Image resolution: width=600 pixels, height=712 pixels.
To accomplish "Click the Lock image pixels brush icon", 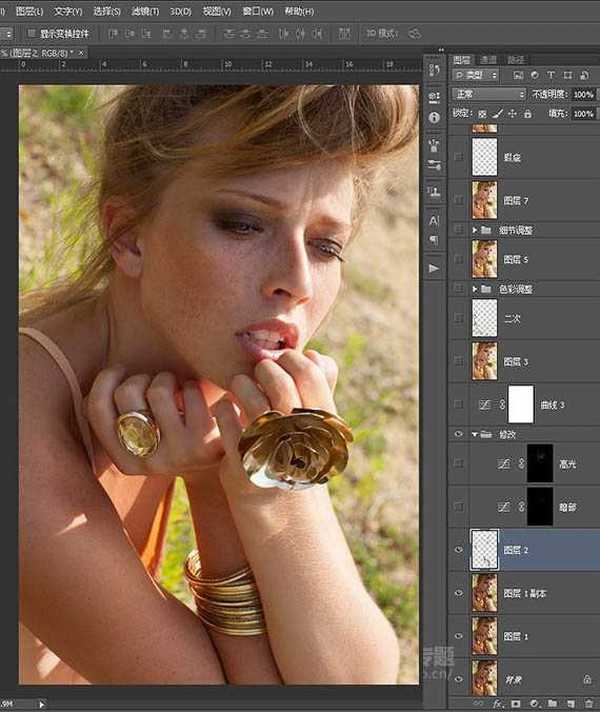I will pyautogui.click(x=497, y=114).
